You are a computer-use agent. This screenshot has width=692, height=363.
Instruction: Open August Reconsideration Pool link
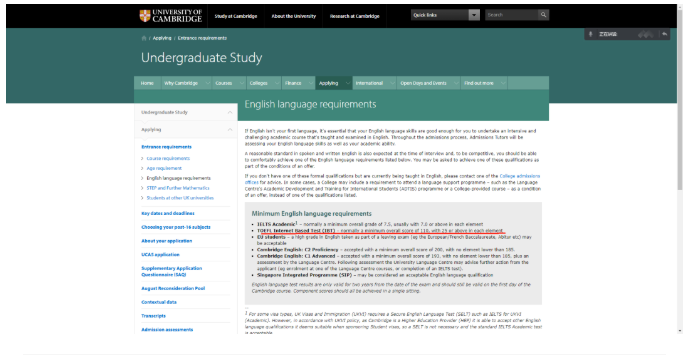click(173, 288)
